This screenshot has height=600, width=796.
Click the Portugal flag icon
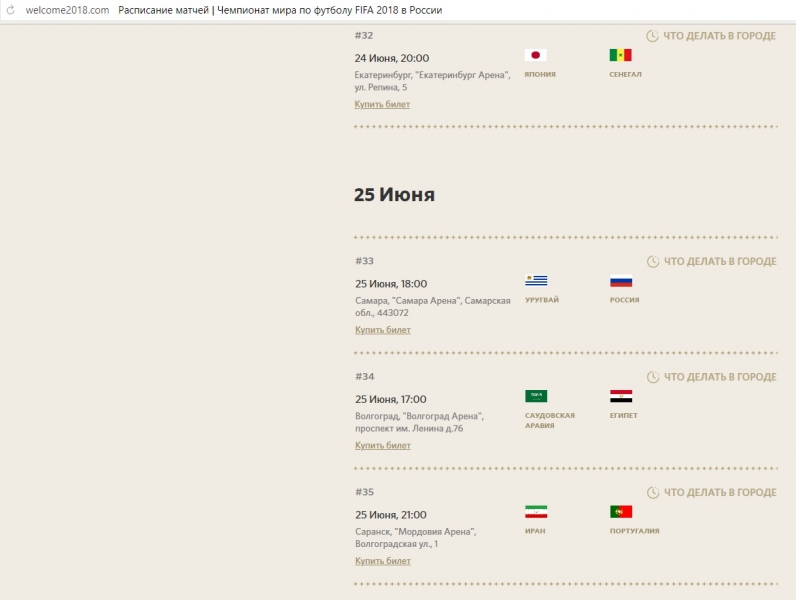coord(620,512)
